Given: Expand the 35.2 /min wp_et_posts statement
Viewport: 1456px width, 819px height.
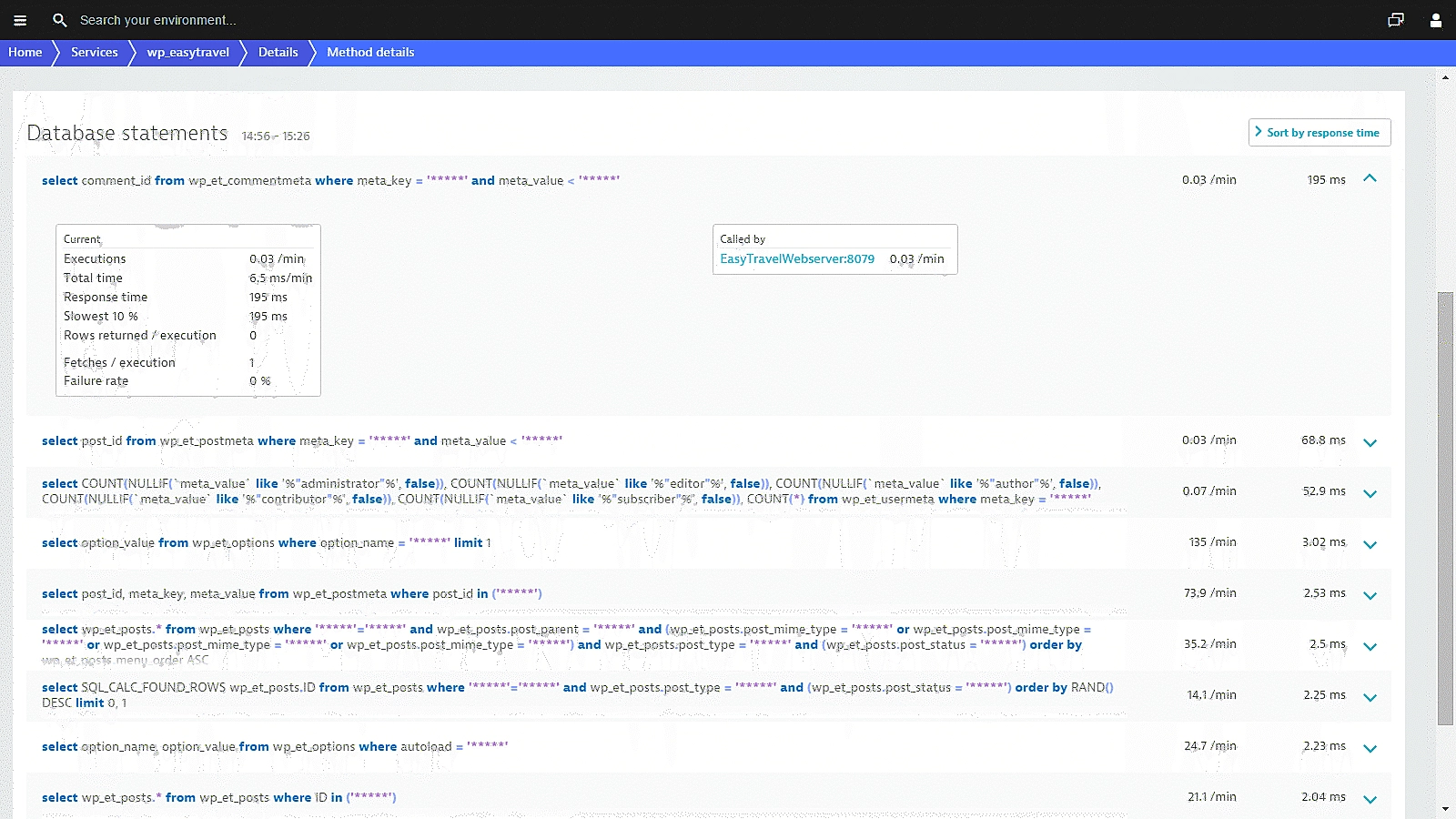Looking at the screenshot, I should click(1370, 647).
